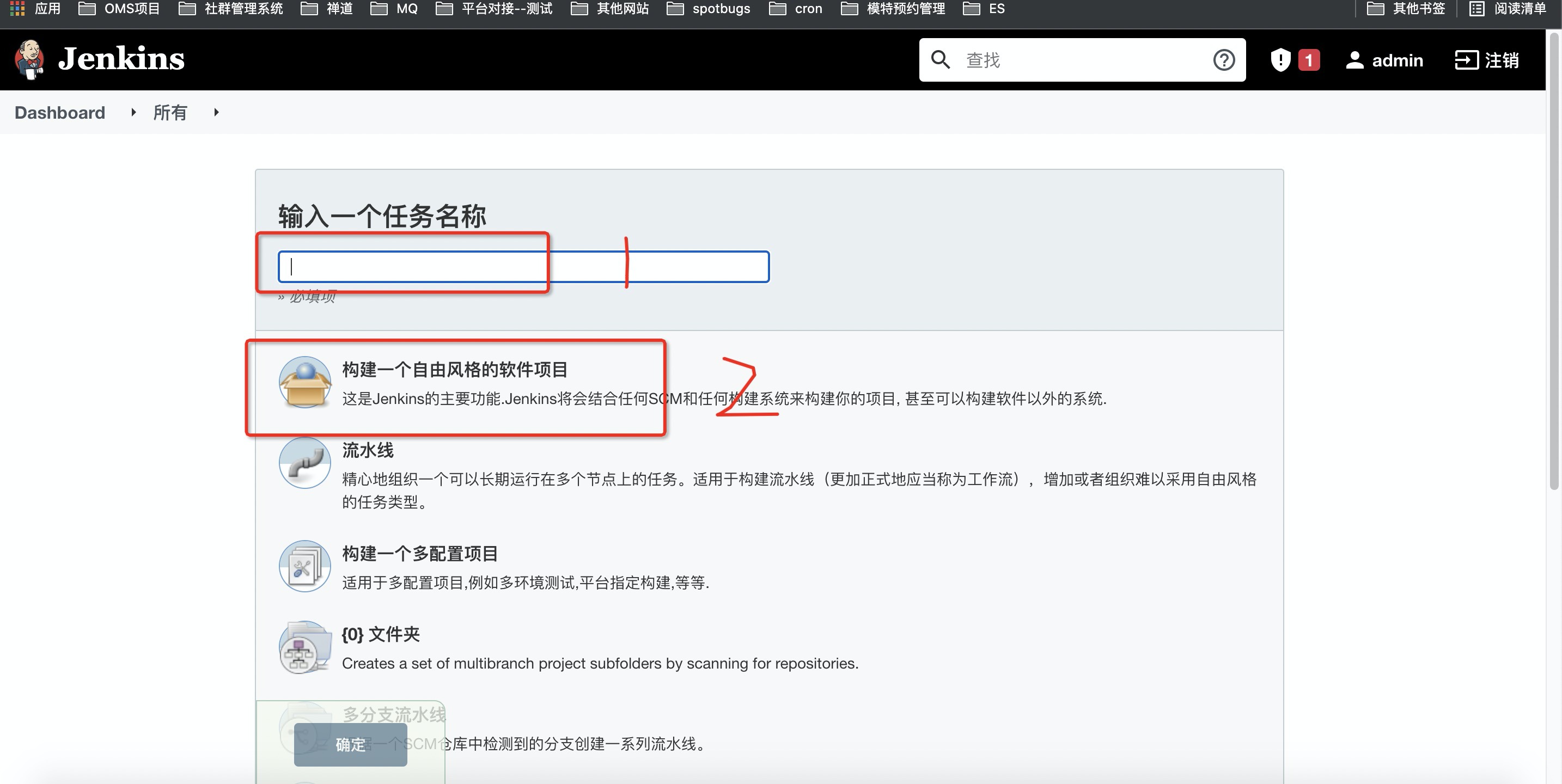
Task: Expand the Dashboard breadcrumb arrow
Action: pos(133,112)
